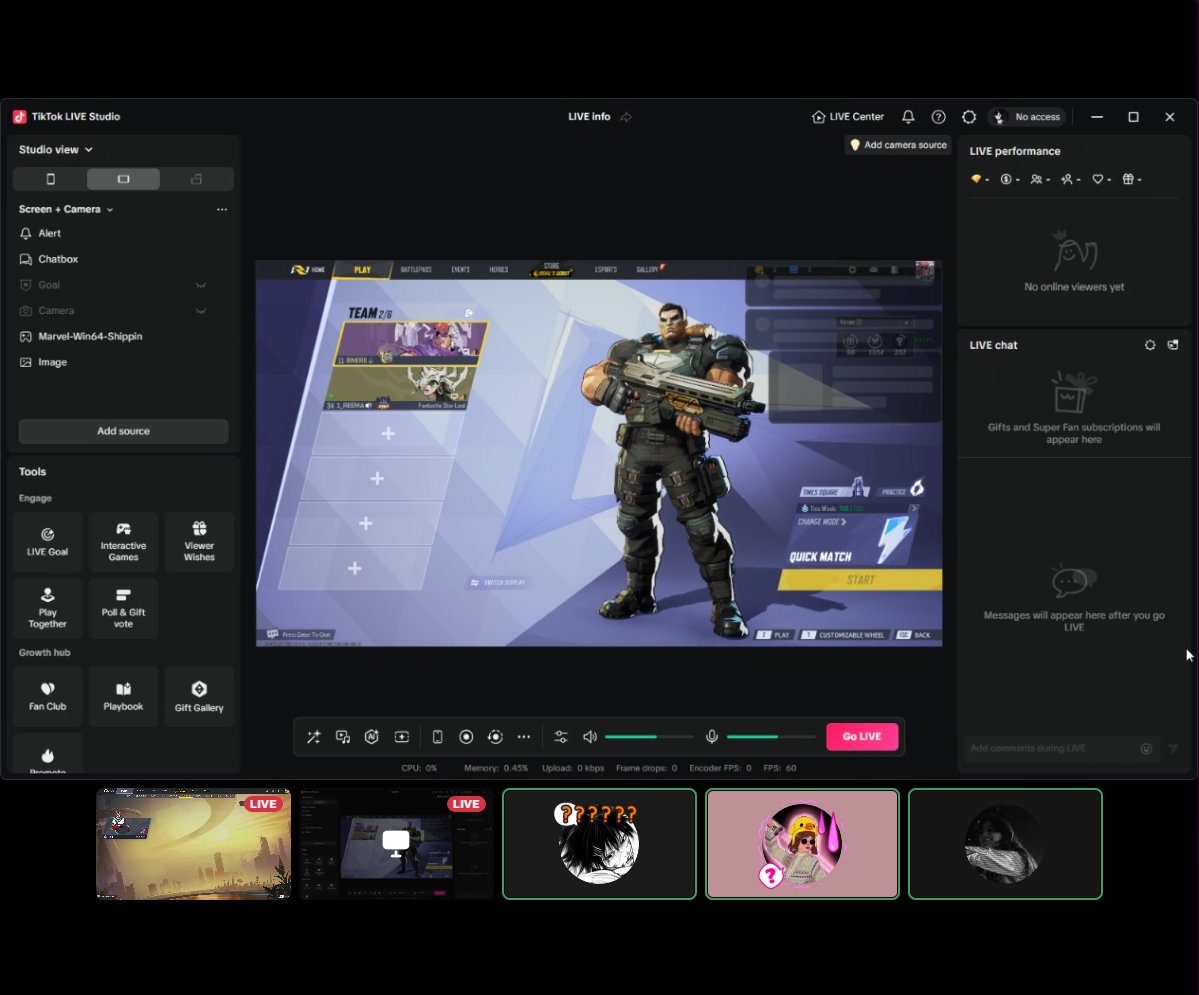This screenshot has width=1199, height=995.
Task: Open LIVE Center
Action: coord(847,117)
